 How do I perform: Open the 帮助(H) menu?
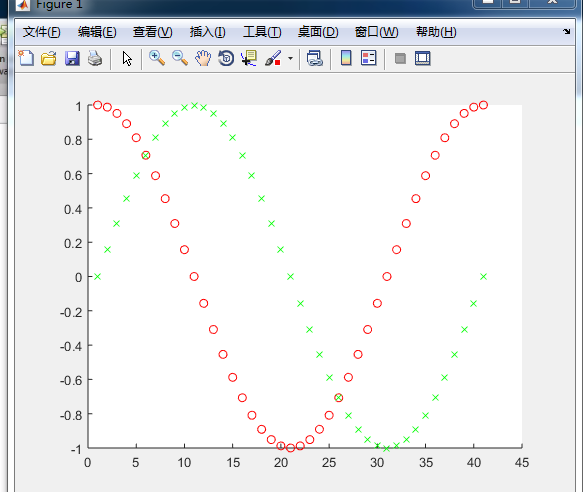[x=436, y=32]
